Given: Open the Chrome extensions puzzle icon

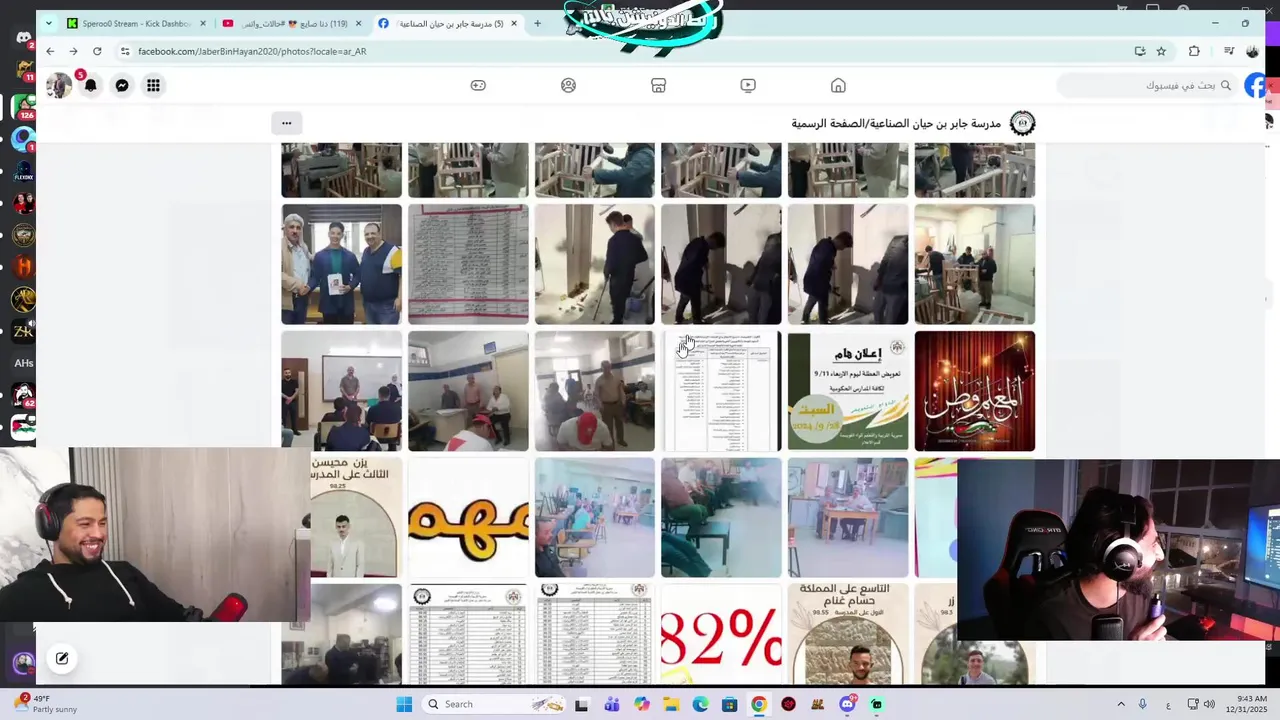Looking at the screenshot, I should [1194, 51].
